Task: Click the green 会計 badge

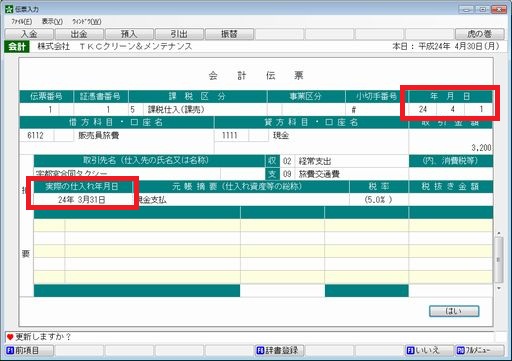Action: click(17, 46)
